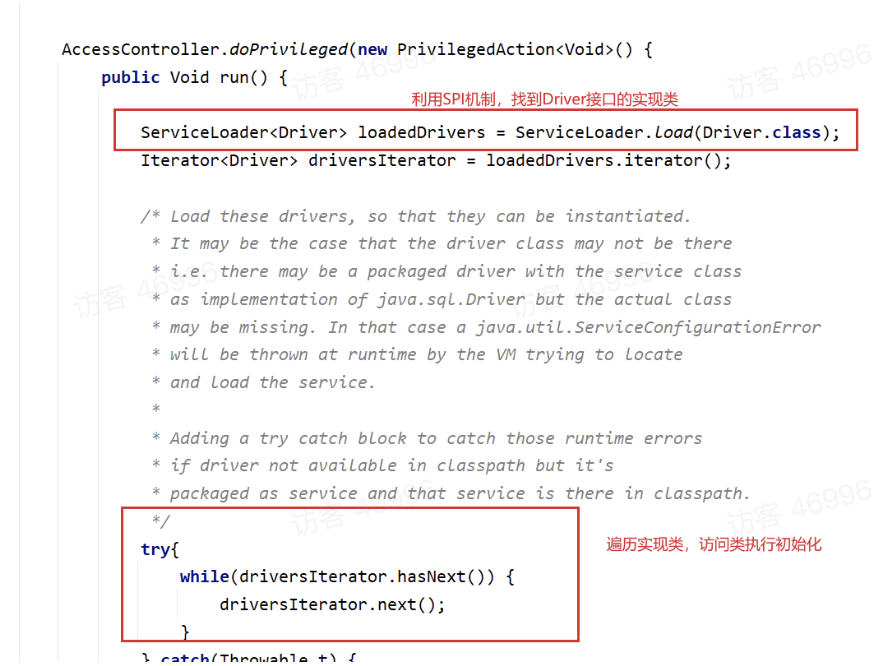This screenshot has height=666, width=887.
Task: Click the driversIterator.next() statement
Action: point(332,604)
